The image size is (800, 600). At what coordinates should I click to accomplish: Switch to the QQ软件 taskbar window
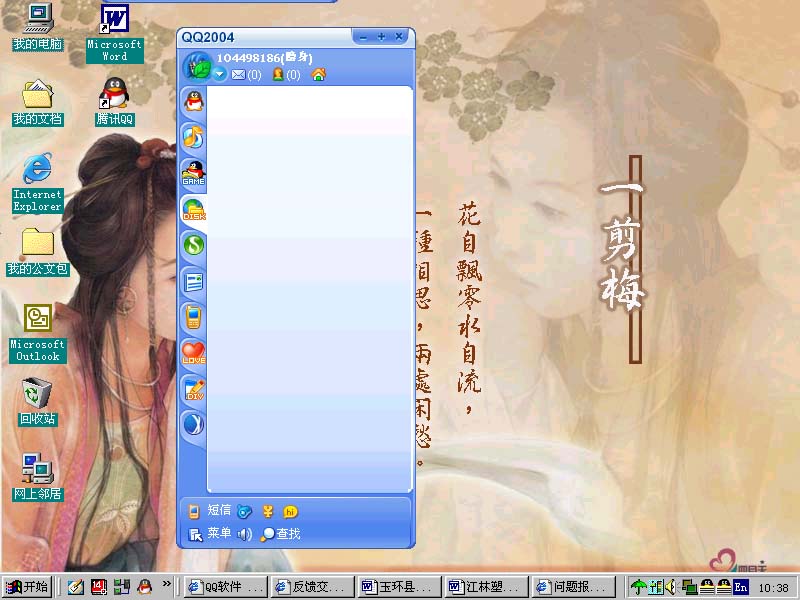pos(226,587)
